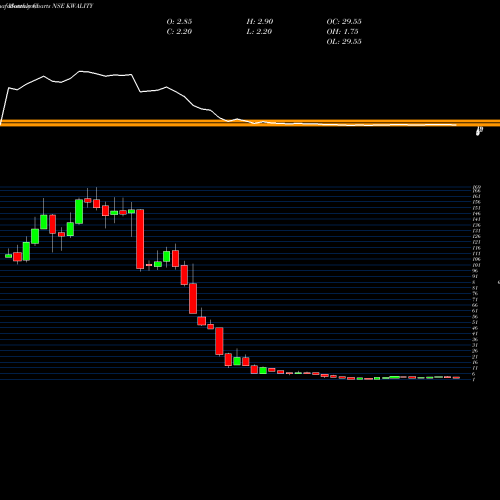
Task: Click the '151' price axis label
Action: [x=476, y=208]
